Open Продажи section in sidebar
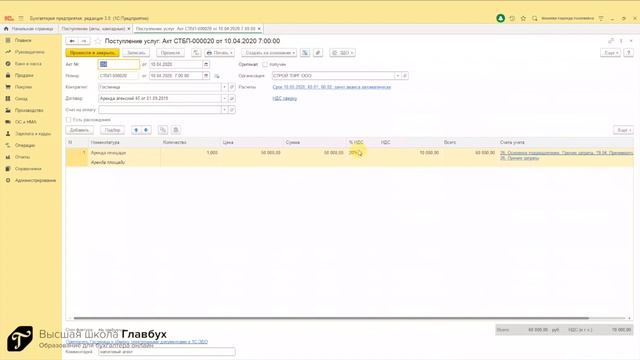 click(24, 75)
